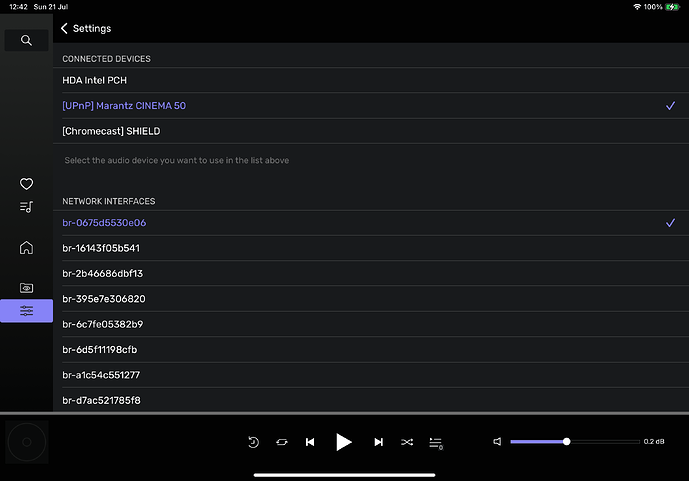The width and height of the screenshot is (689, 481).
Task: Tap the album art thumbnail
Action: pos(26,442)
